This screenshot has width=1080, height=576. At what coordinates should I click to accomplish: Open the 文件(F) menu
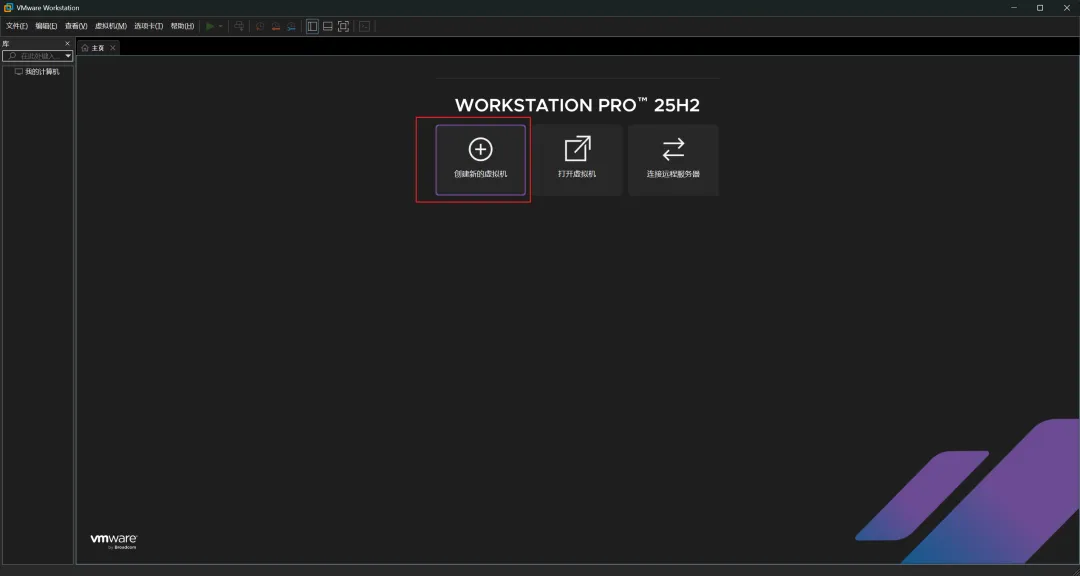[x=17, y=26]
